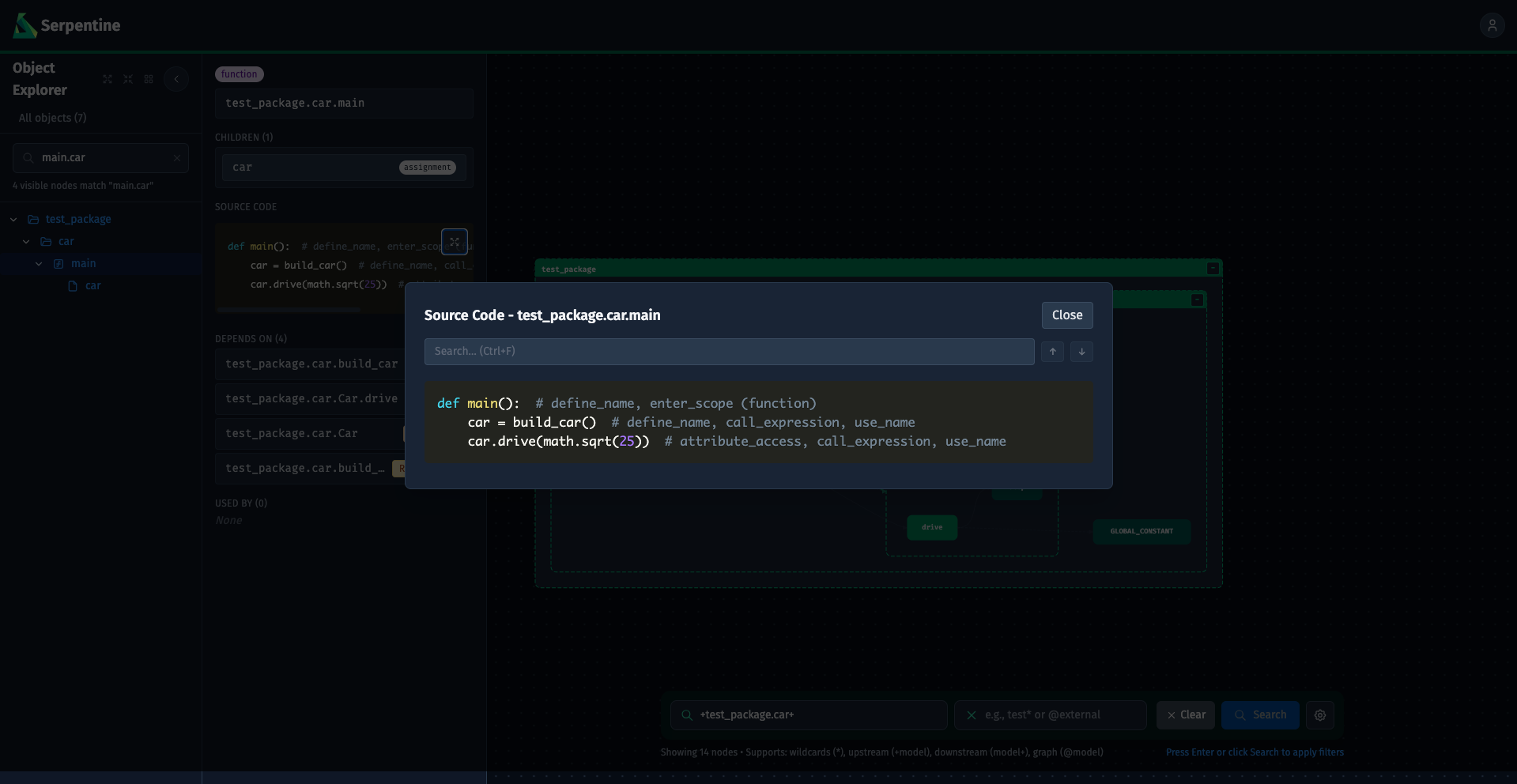Select the GLOBAL_CONSTANT node in graph
The width and height of the screenshot is (1517, 784).
click(1142, 531)
